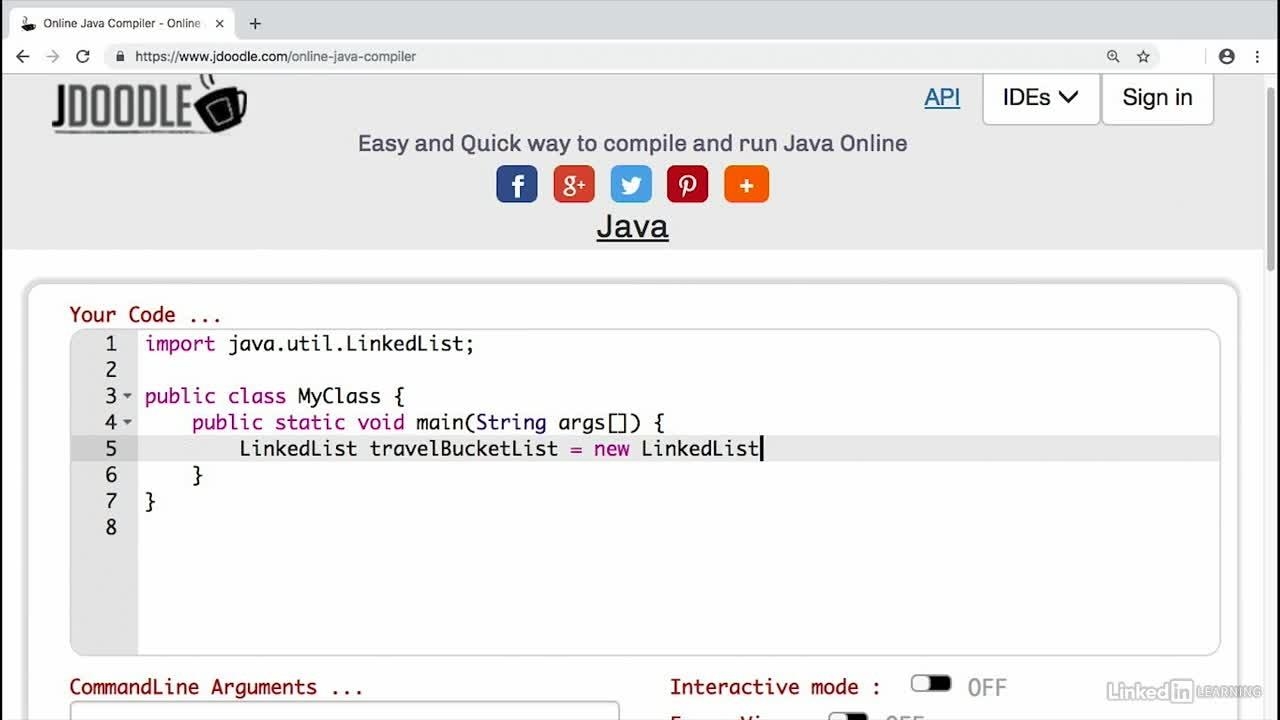Click the CommandLine Arguments input field

(x=344, y=710)
